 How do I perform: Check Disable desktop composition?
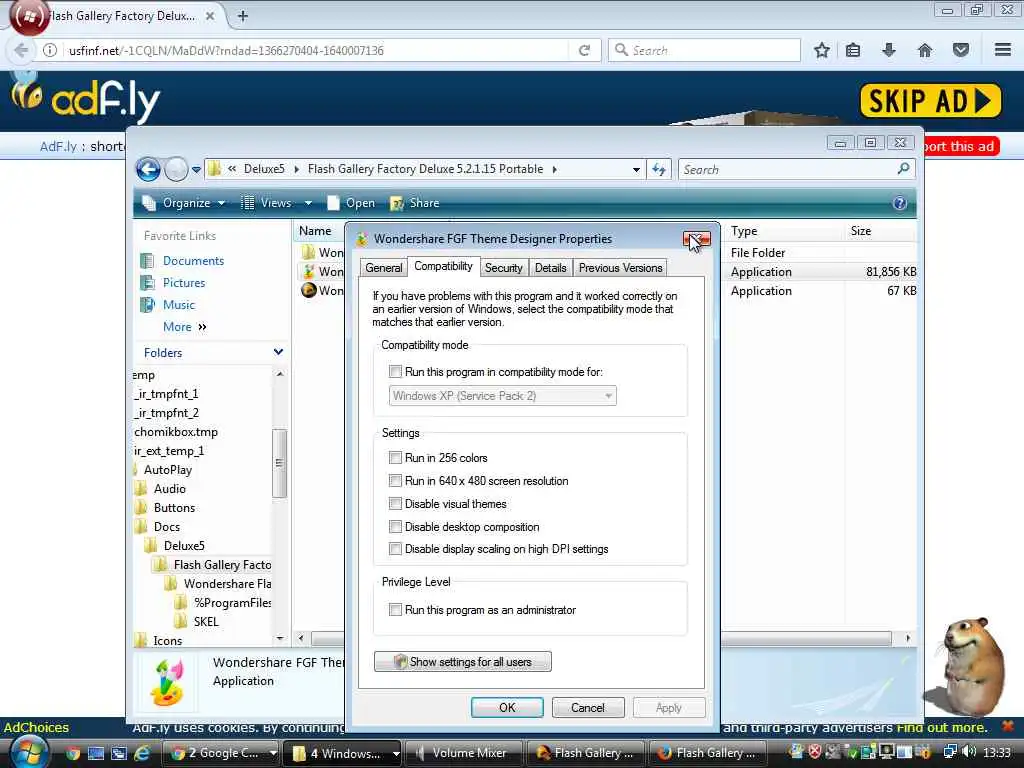(x=395, y=526)
